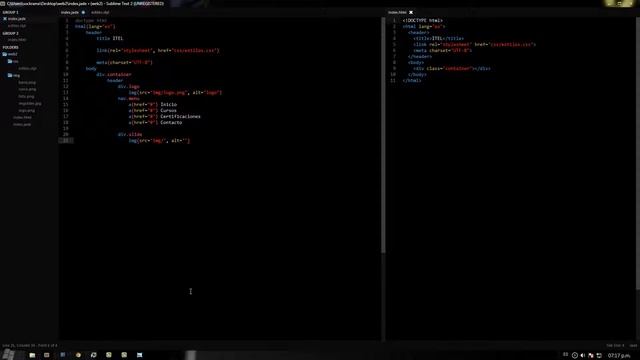Collapse the web2 folder in sidebar
This screenshot has height=360, width=640.
click(x=5, y=54)
